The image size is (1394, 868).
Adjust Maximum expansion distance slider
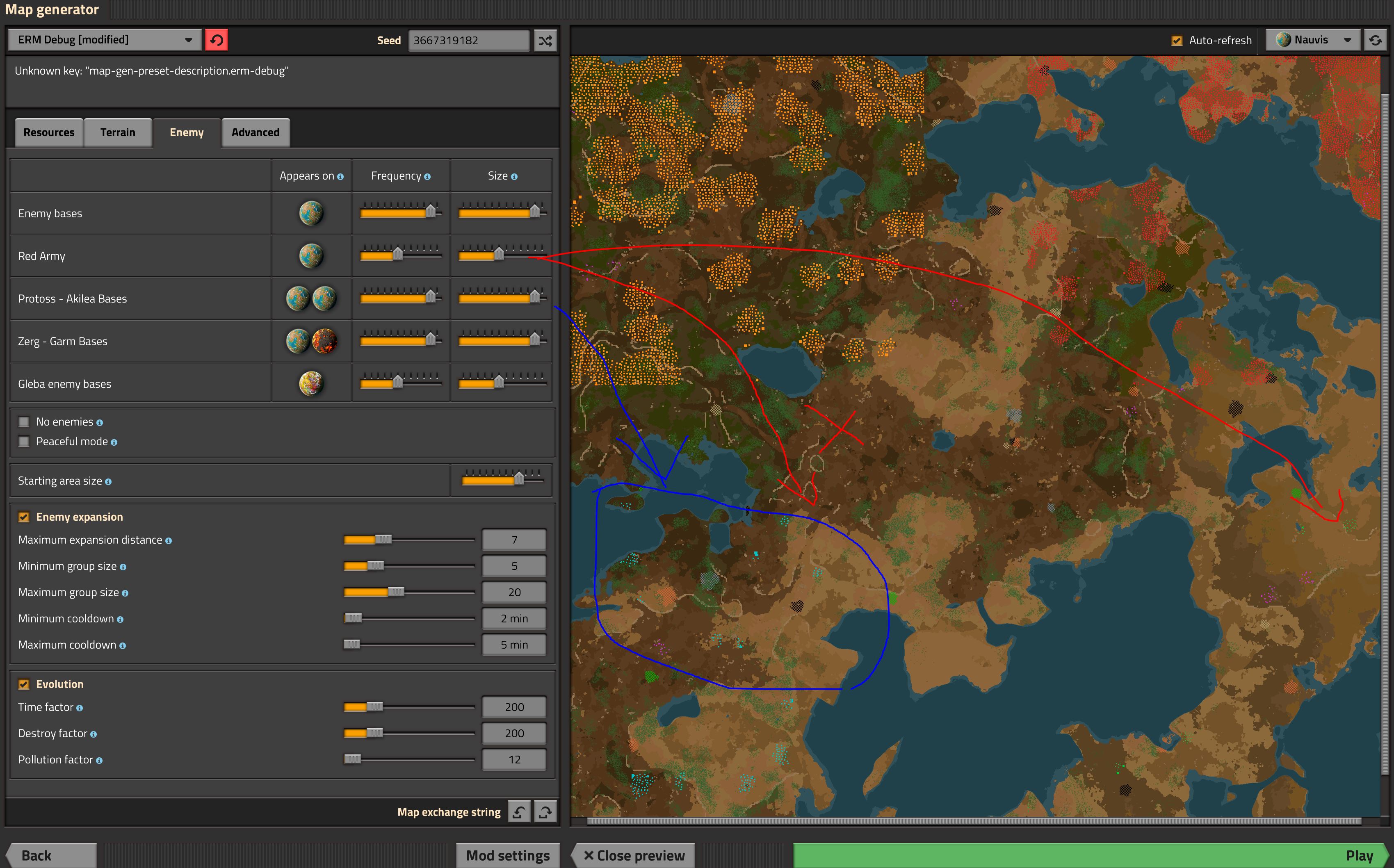tap(409, 540)
